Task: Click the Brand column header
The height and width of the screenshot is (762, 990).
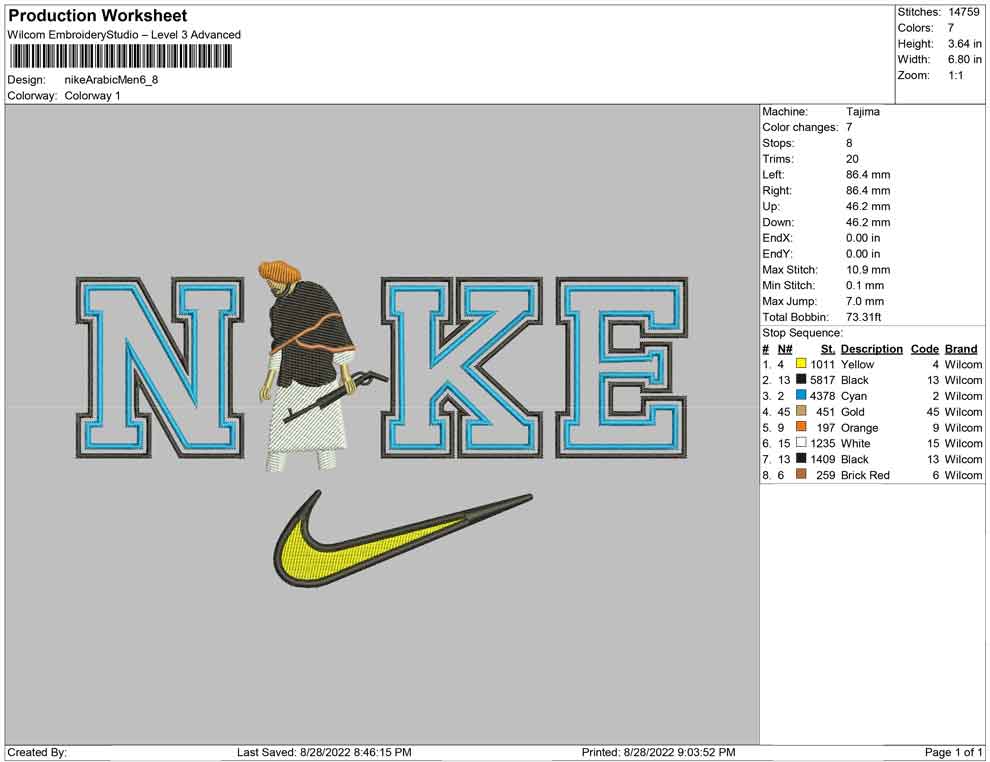Action: point(960,349)
